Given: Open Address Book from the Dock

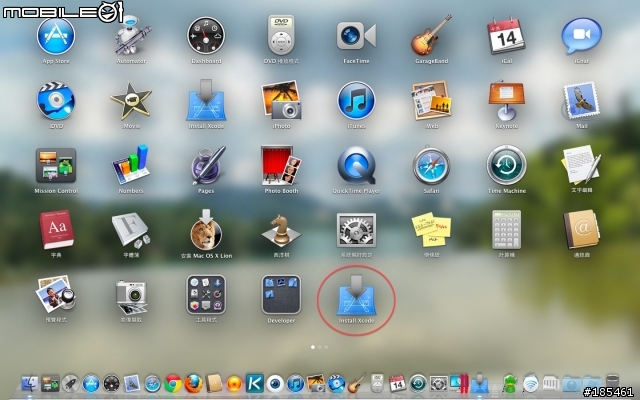Looking at the screenshot, I should click(x=214, y=384).
